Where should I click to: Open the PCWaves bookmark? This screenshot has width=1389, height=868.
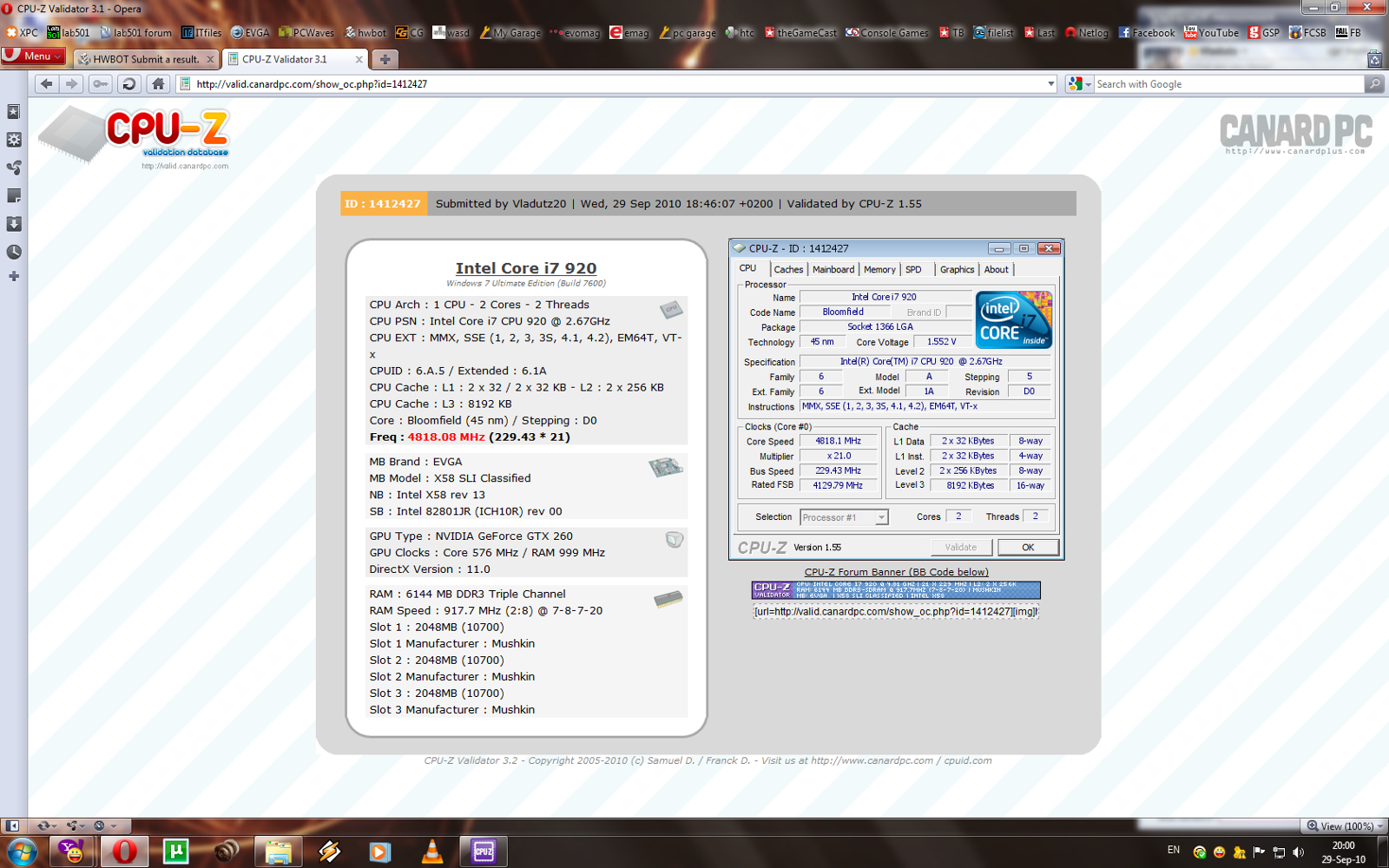tap(306, 33)
